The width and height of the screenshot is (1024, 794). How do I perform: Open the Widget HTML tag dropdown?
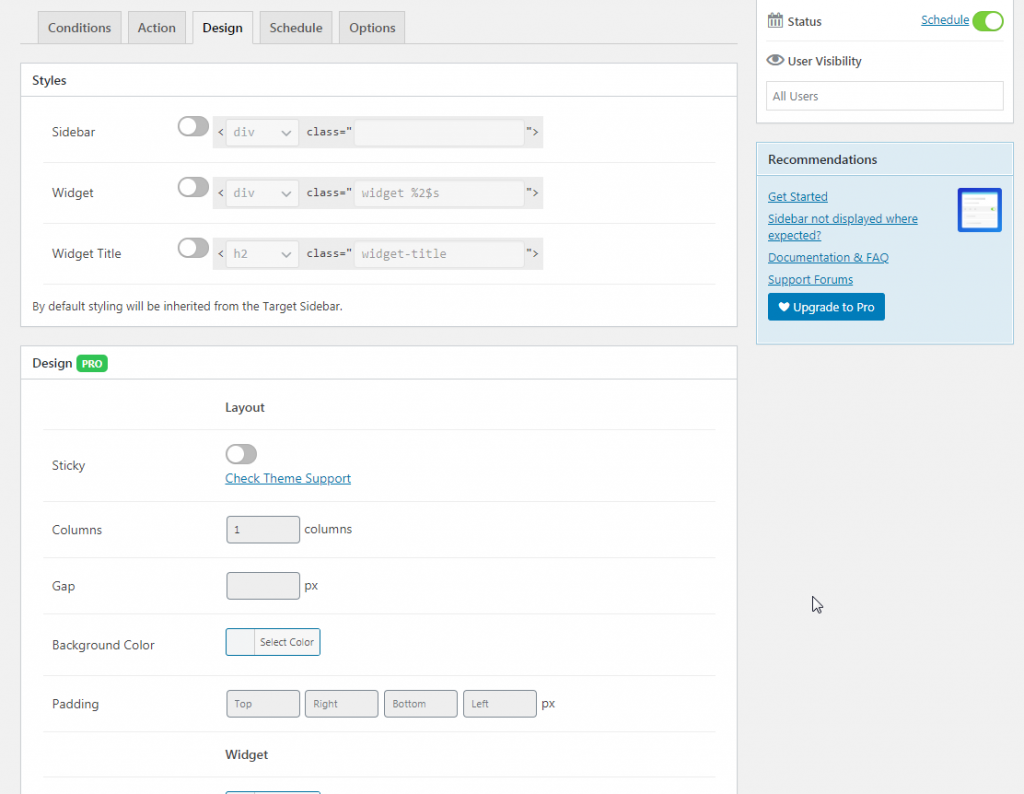coord(262,193)
